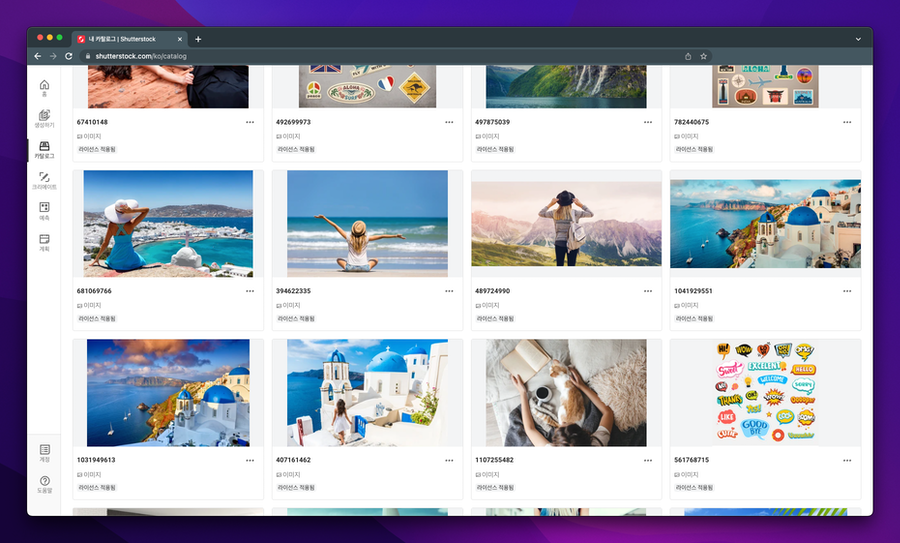
Task: Open the three-dot menu for 681069766
Action: tap(250, 291)
